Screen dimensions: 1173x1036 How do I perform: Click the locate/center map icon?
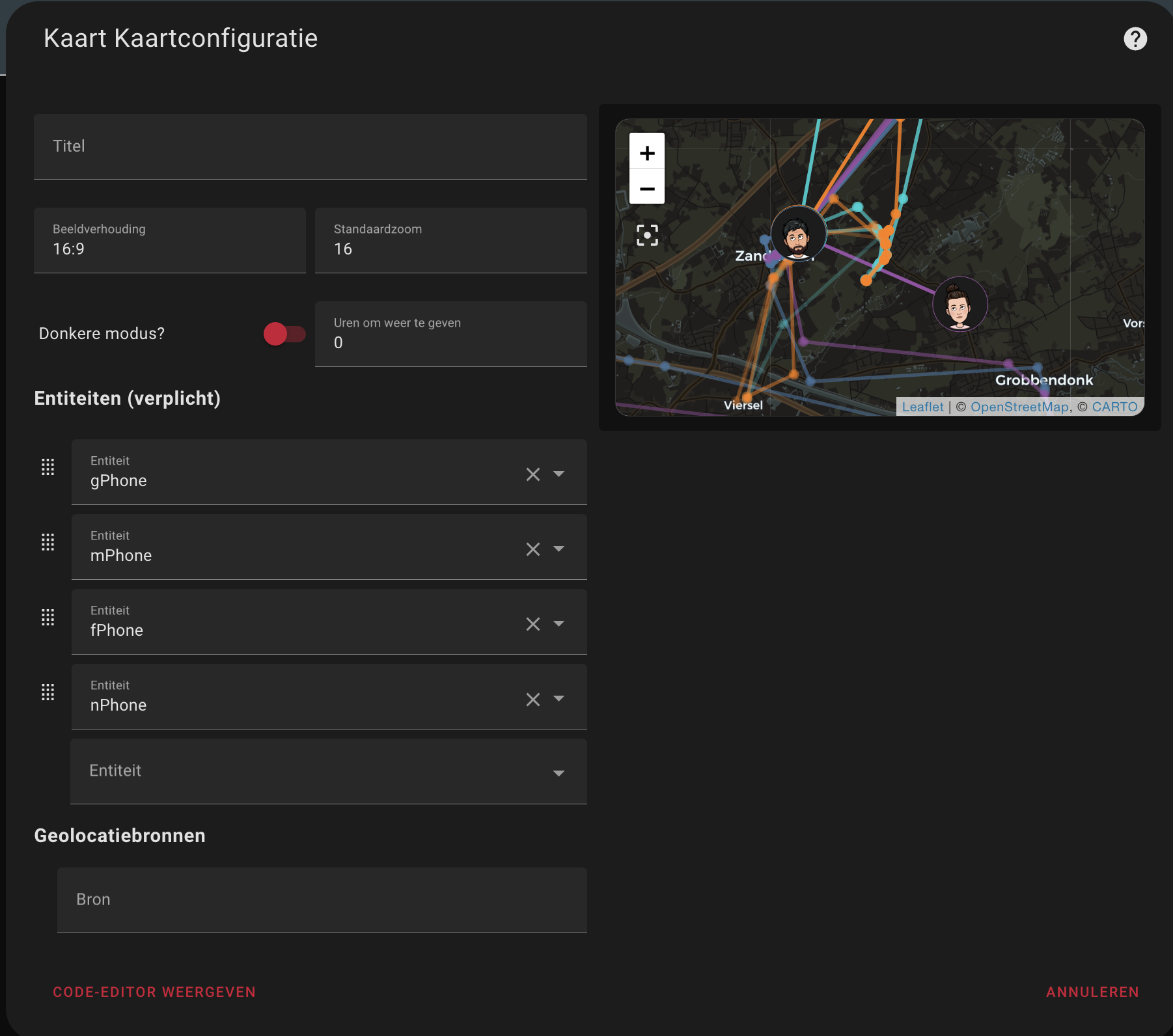click(x=646, y=236)
